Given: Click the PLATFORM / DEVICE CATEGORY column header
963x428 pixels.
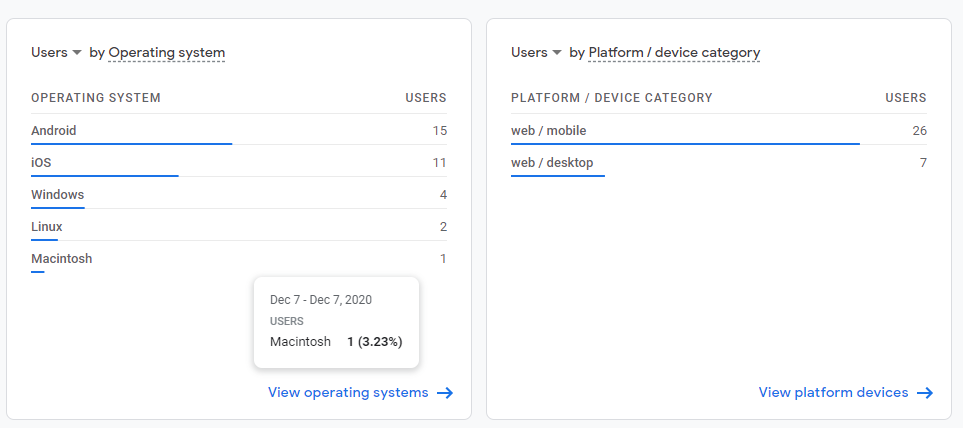Looking at the screenshot, I should 611,98.
